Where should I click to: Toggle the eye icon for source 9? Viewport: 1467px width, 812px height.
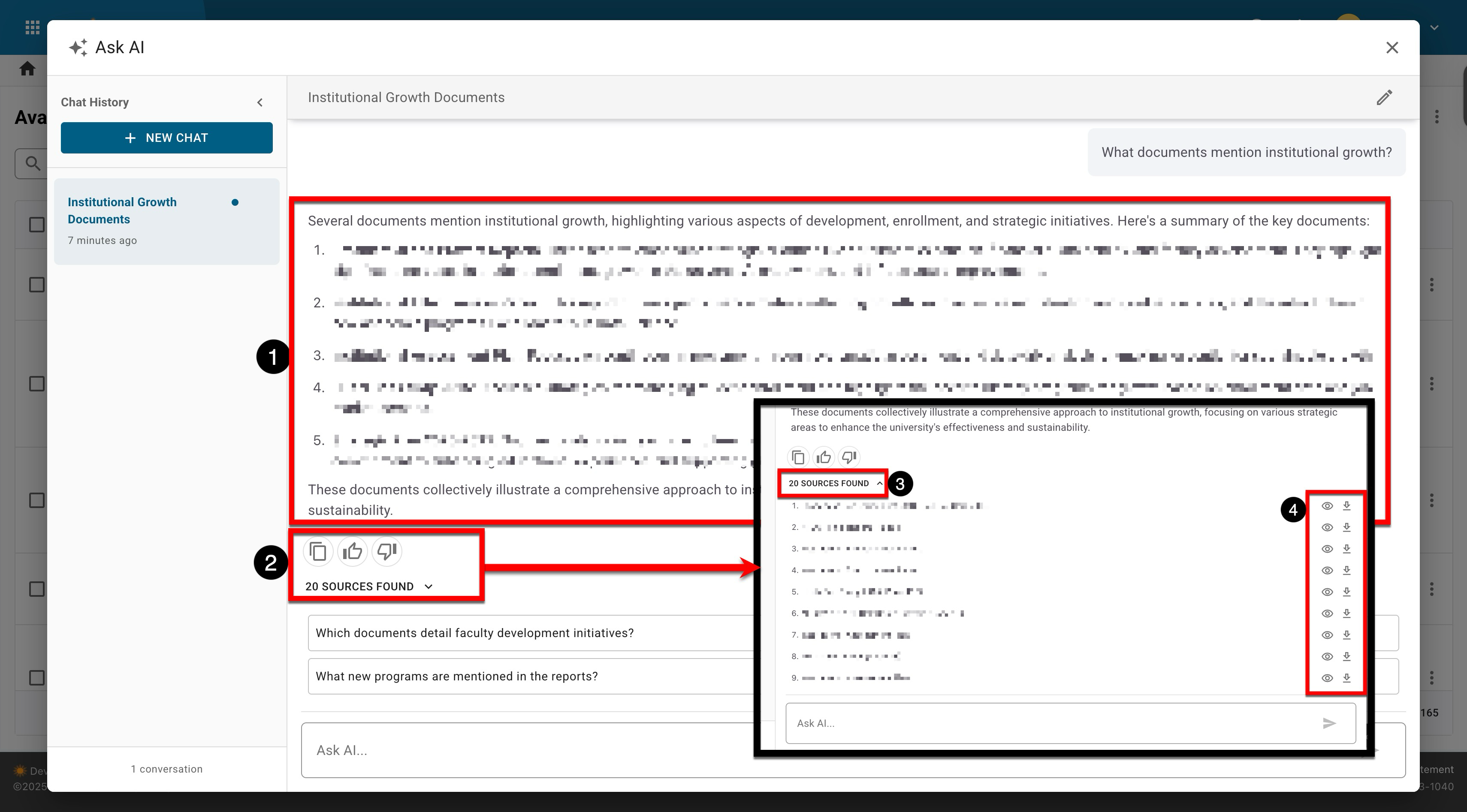[x=1327, y=678]
